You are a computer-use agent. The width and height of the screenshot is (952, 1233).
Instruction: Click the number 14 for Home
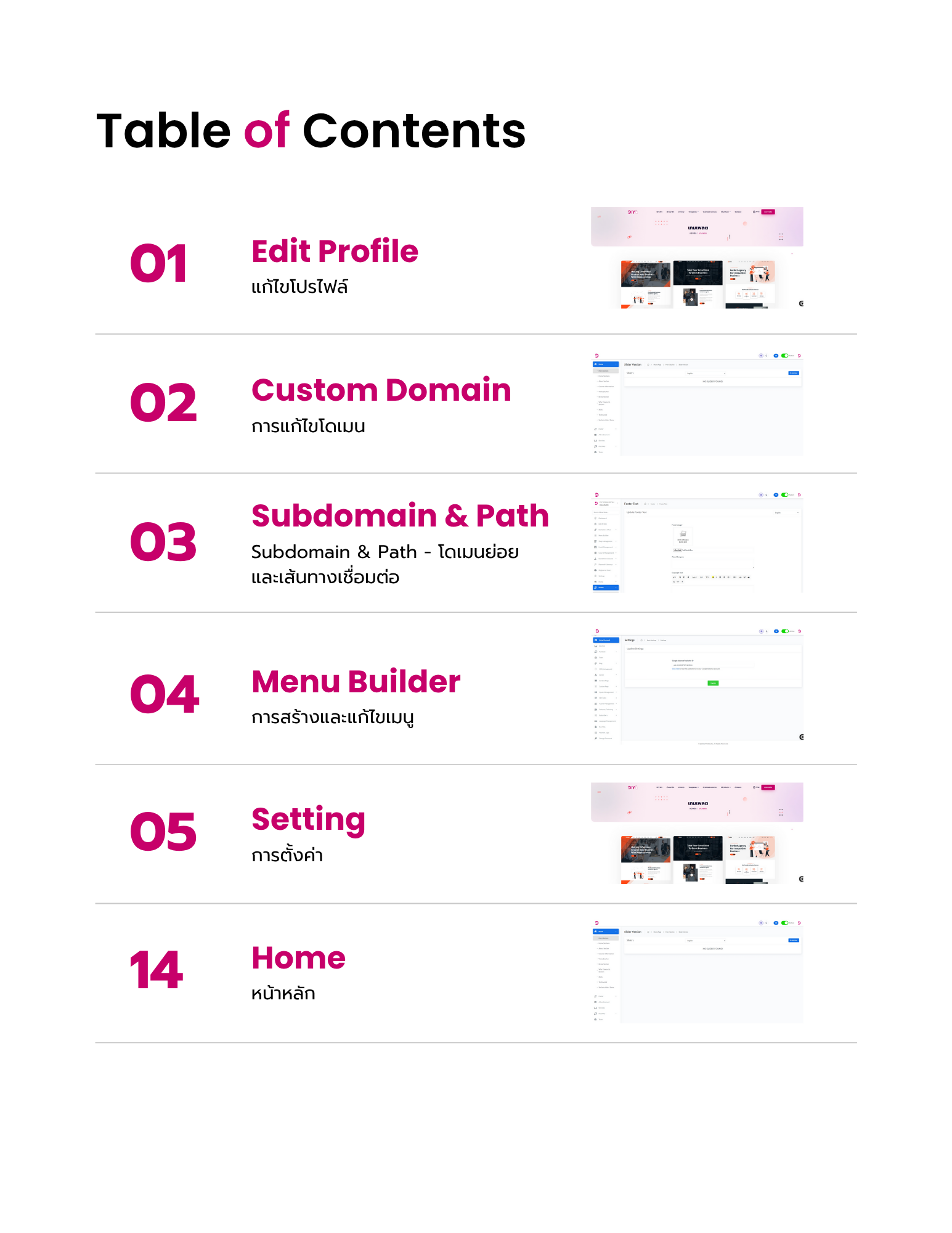157,970
